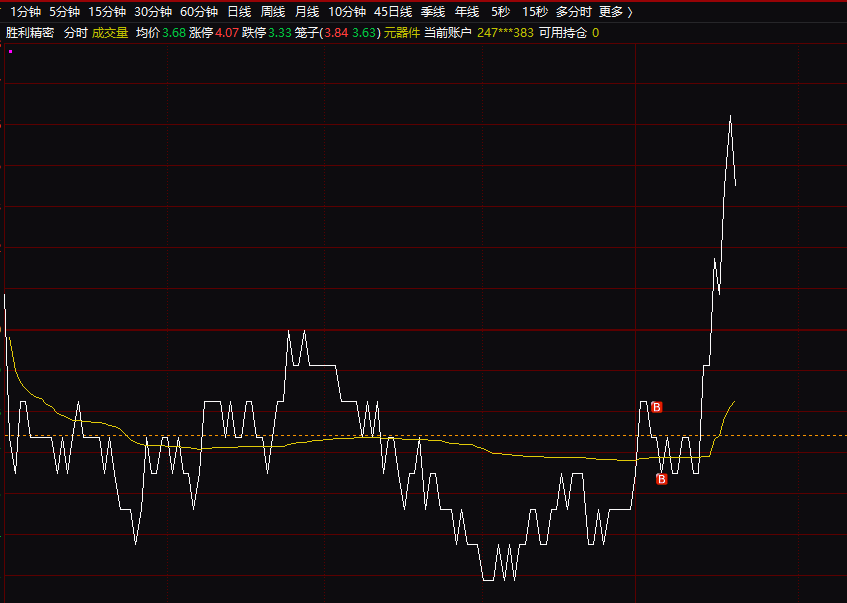Open the 元器件 sector link
The width and height of the screenshot is (847, 603).
[401, 33]
